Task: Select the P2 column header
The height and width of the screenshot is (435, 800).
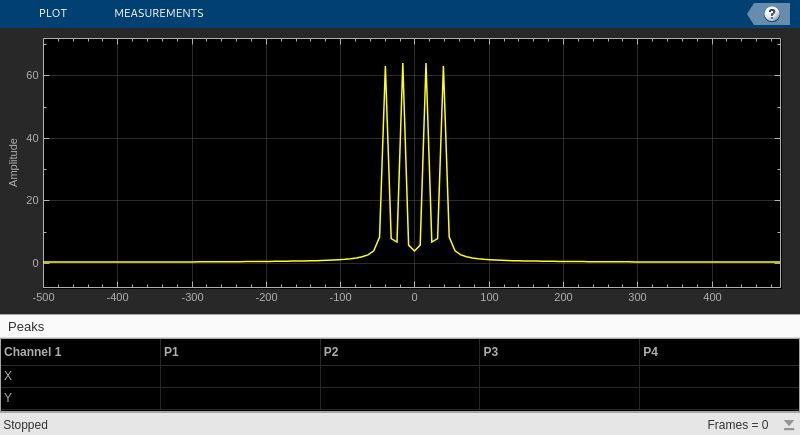Action: 331,352
